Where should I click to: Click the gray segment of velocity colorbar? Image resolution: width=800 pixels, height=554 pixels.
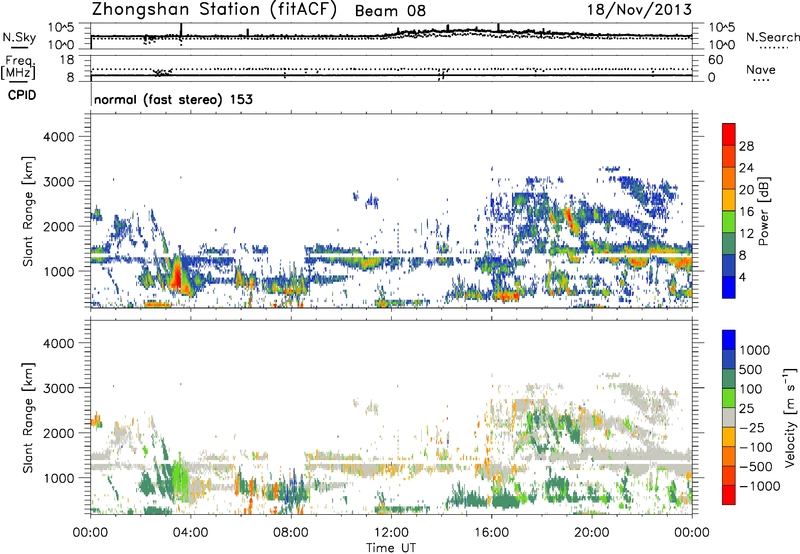(729, 417)
